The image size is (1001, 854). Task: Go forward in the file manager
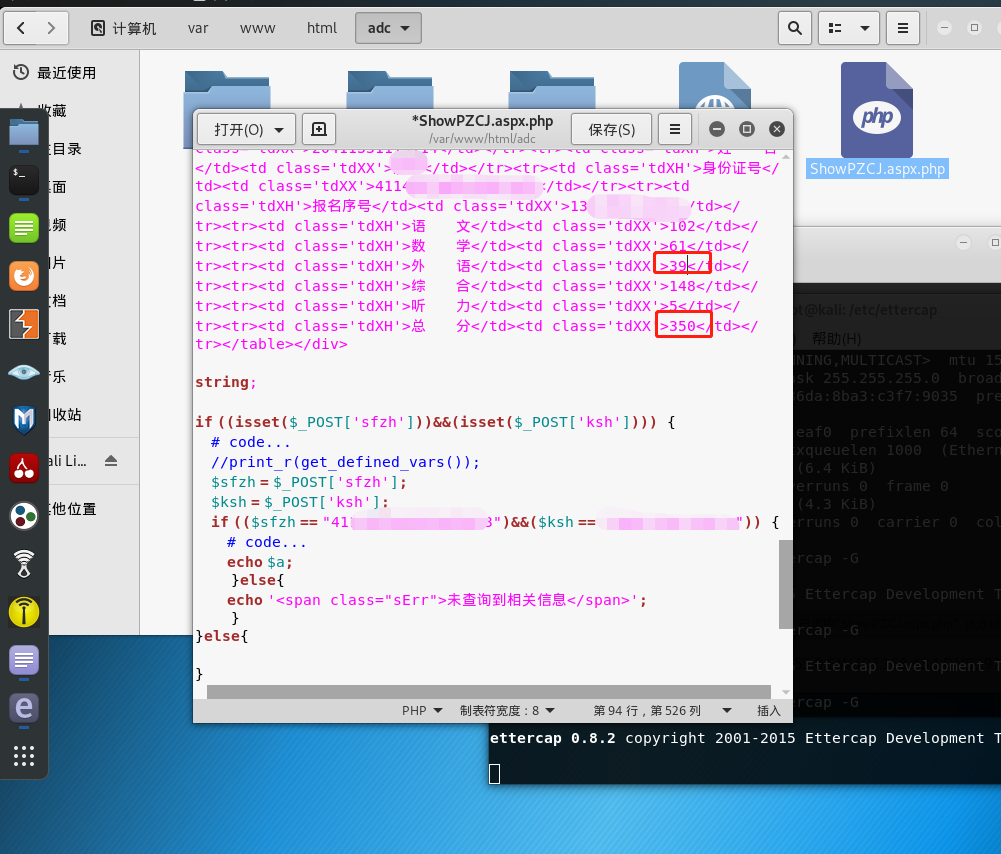click(52, 28)
